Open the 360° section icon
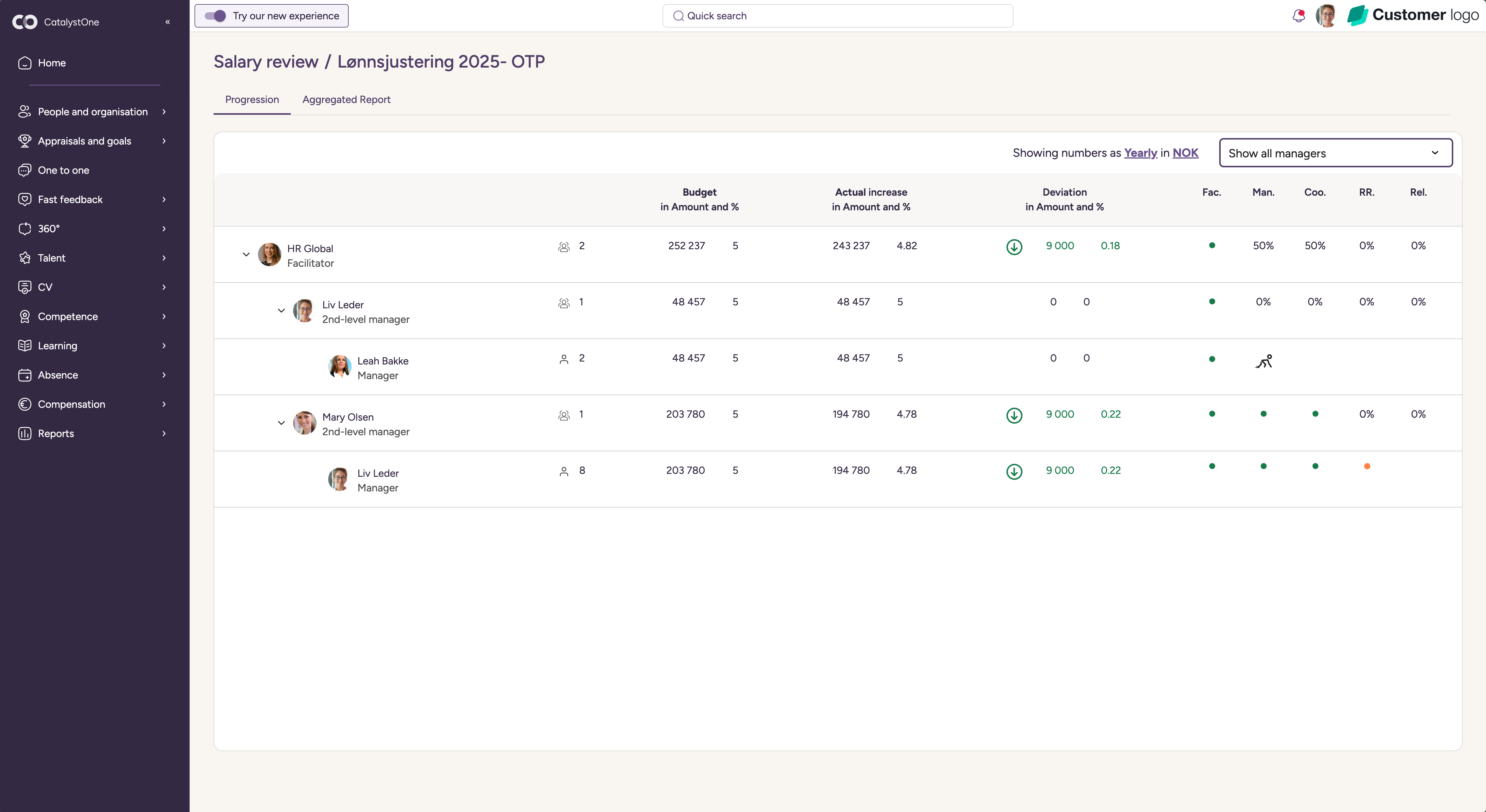 click(25, 228)
